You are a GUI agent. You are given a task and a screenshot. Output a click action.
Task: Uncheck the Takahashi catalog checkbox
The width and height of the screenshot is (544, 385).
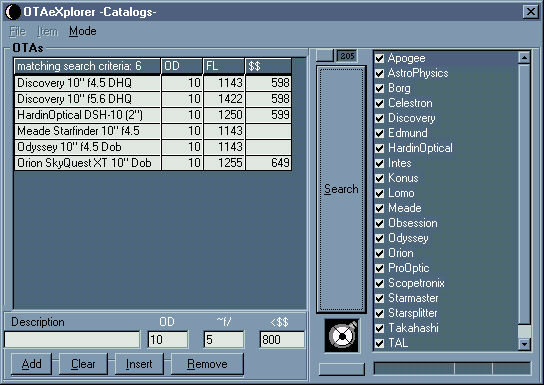click(380, 328)
